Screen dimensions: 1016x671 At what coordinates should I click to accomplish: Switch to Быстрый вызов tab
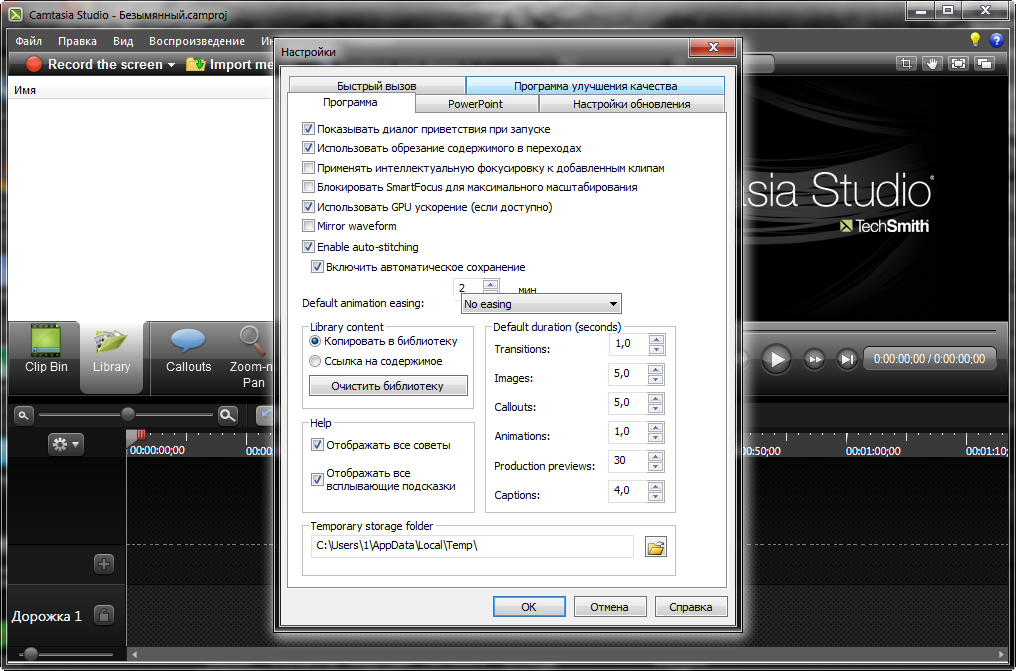click(x=376, y=85)
